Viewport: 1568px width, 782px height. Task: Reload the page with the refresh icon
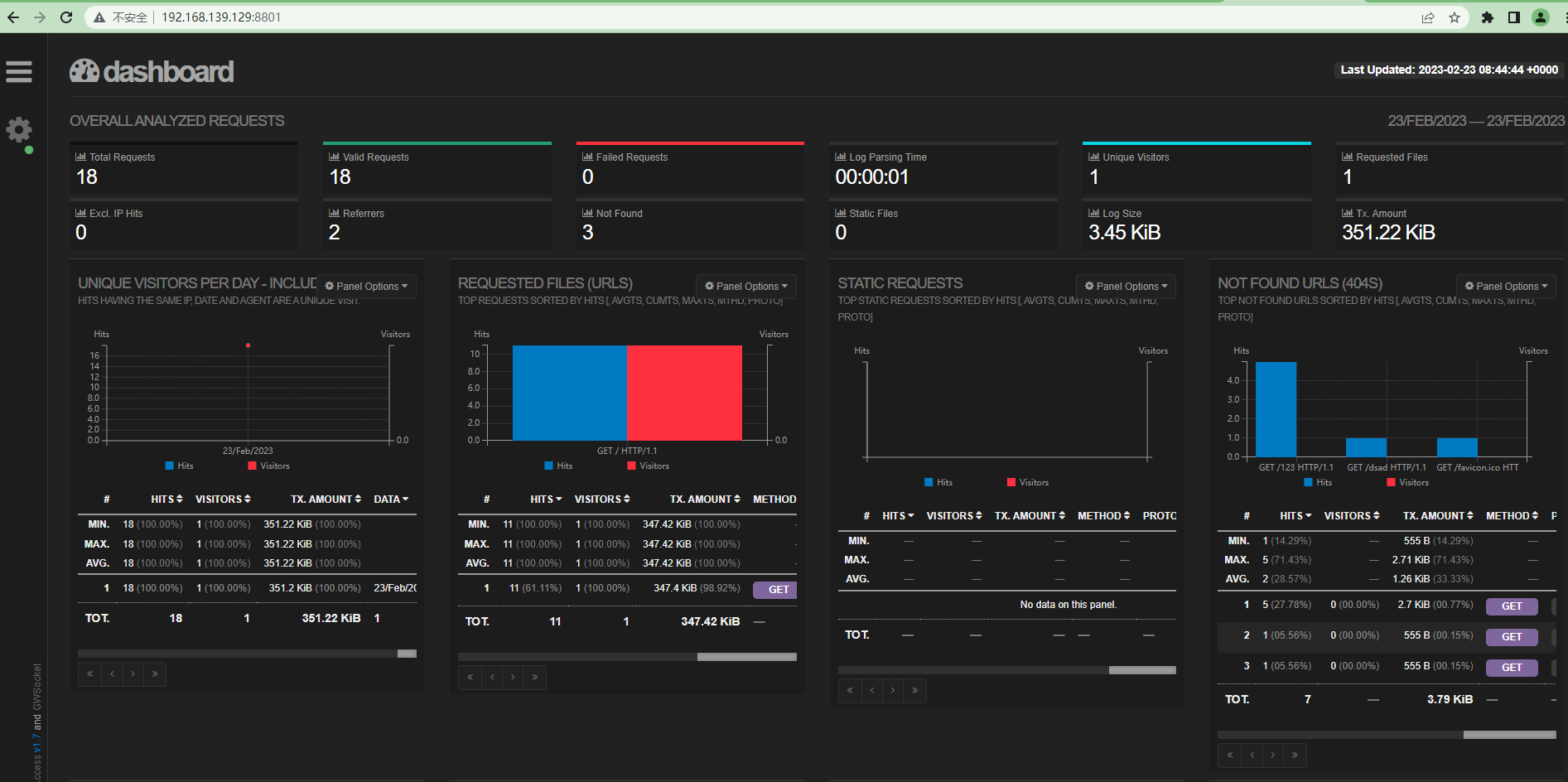point(66,17)
